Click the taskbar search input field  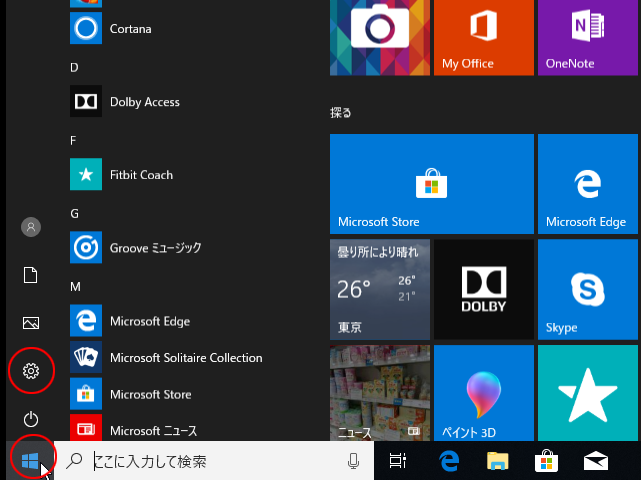pos(215,461)
